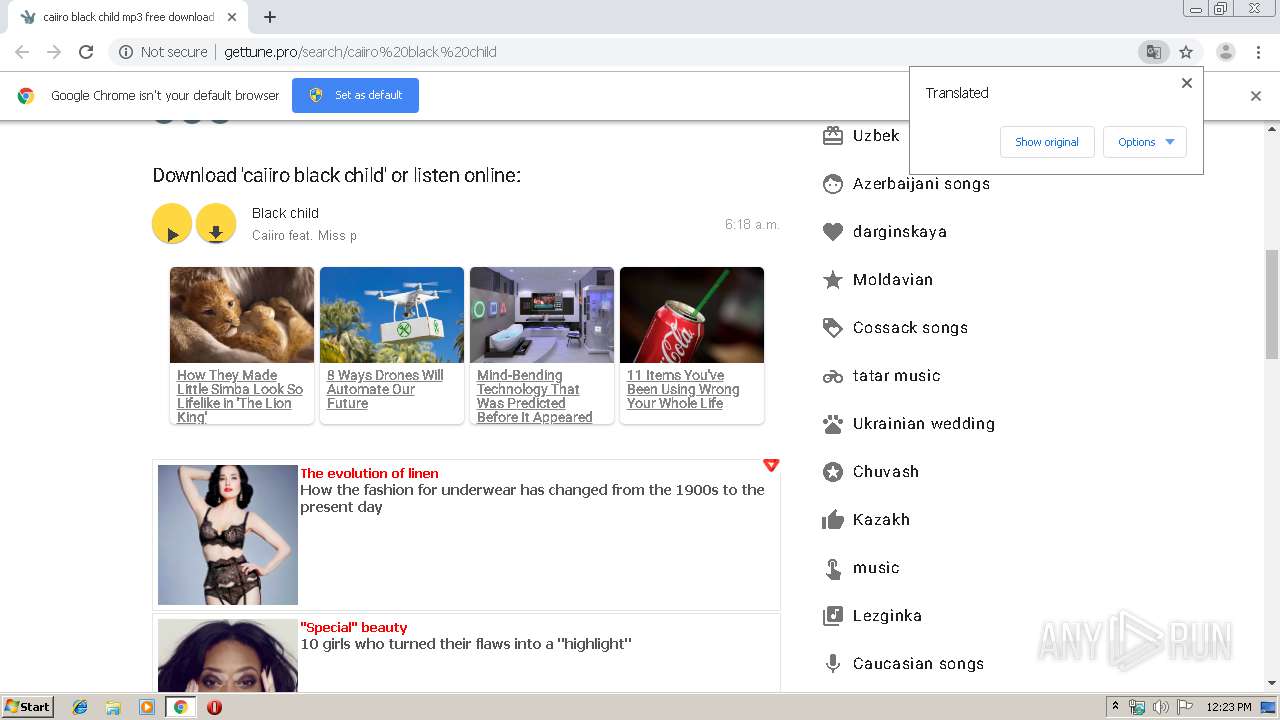1280x720 pixels.
Task: Click the darginskaya heart icon
Action: click(x=833, y=232)
